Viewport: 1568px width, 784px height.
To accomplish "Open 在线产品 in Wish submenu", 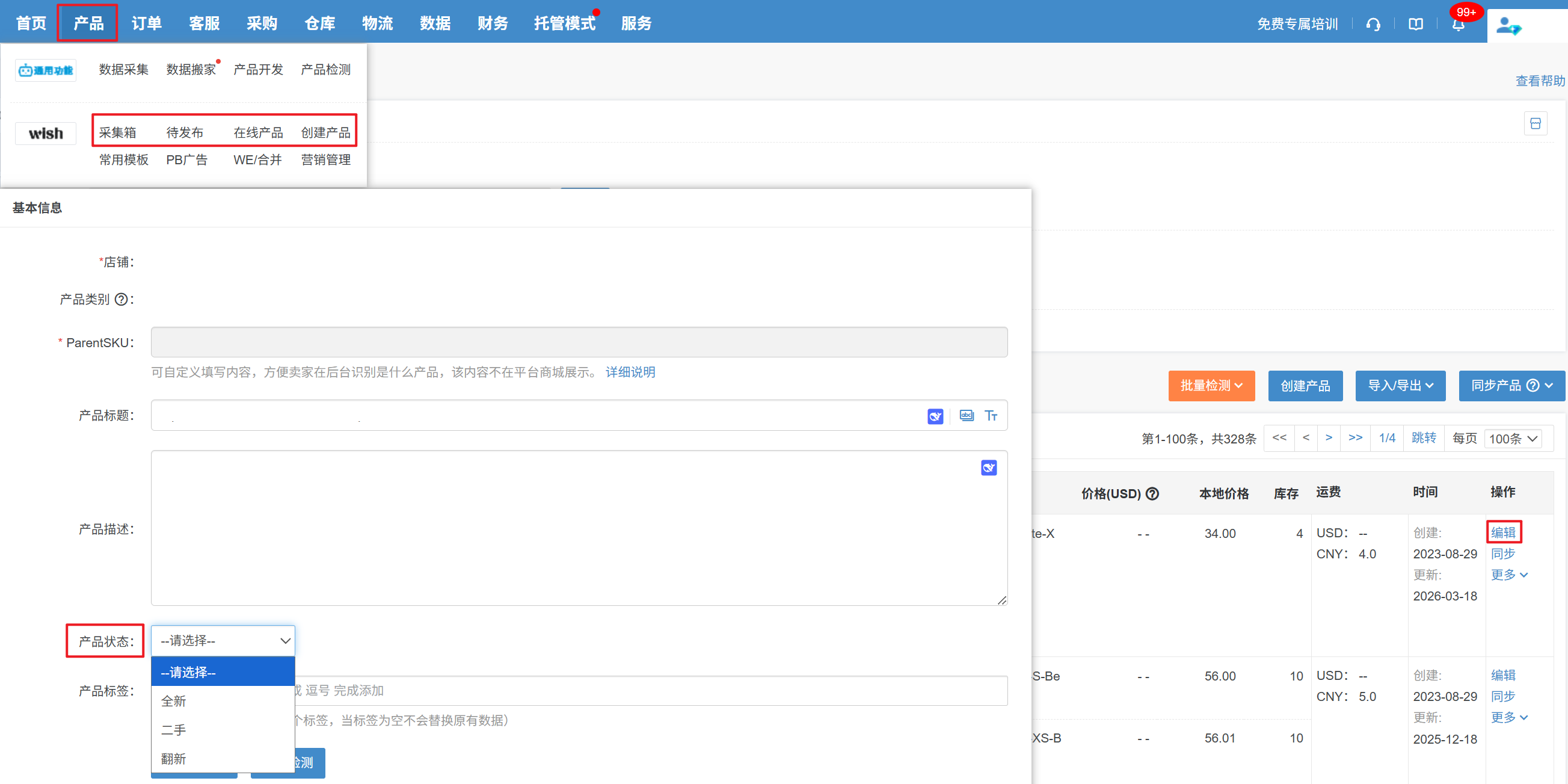I will (x=258, y=132).
